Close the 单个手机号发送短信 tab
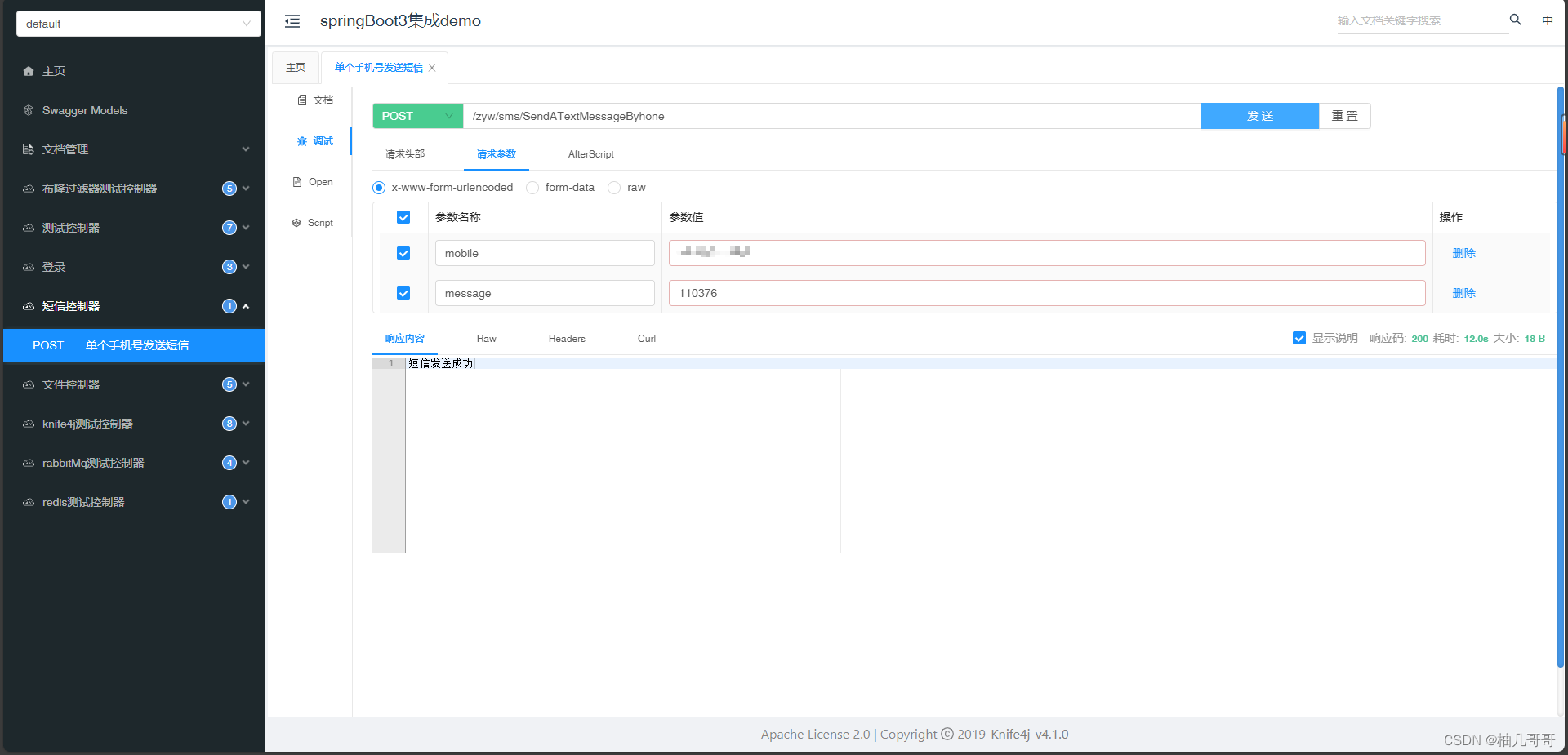Viewport: 1568px width, 755px height. [x=432, y=68]
